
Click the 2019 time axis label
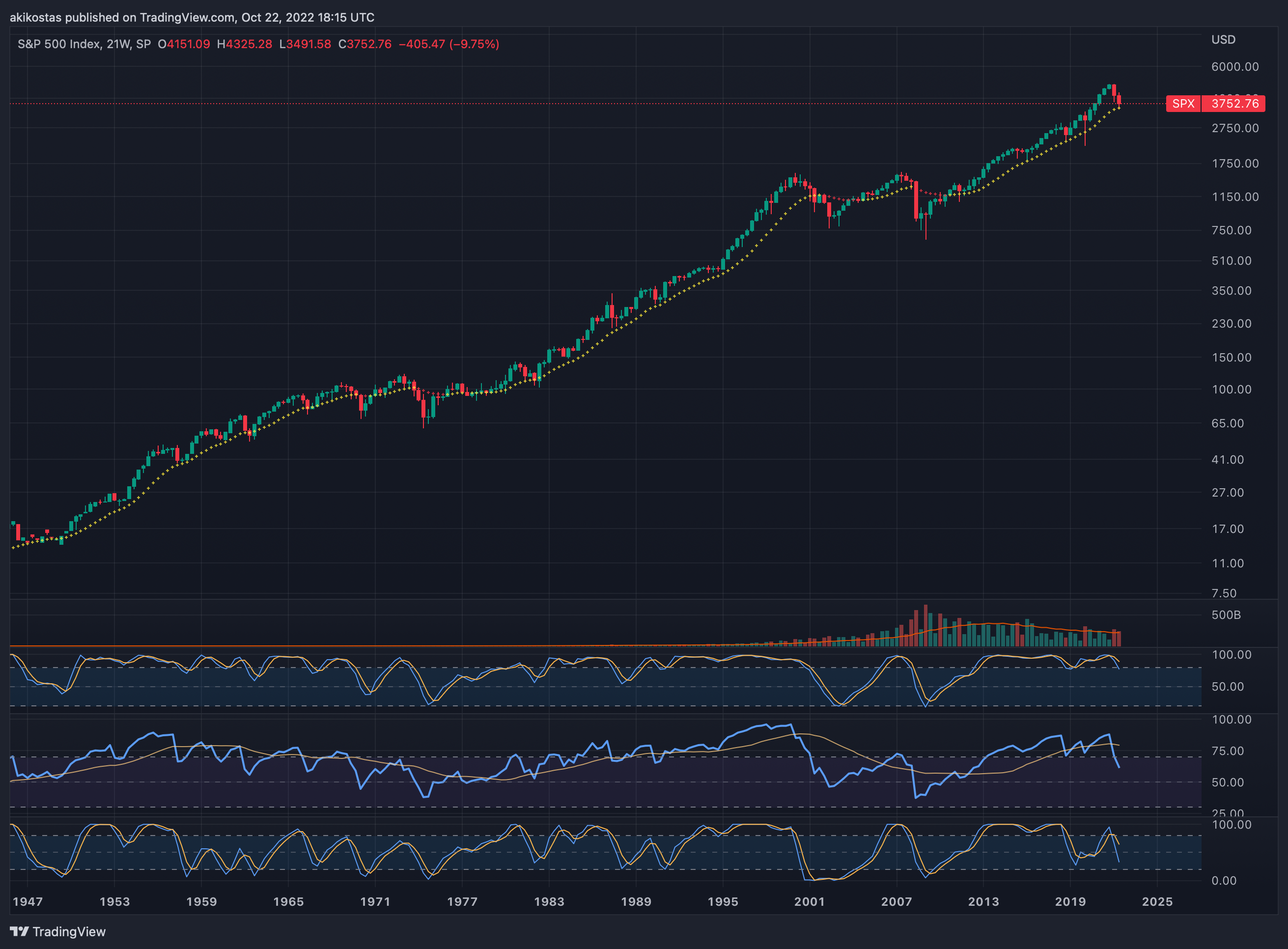1071,902
